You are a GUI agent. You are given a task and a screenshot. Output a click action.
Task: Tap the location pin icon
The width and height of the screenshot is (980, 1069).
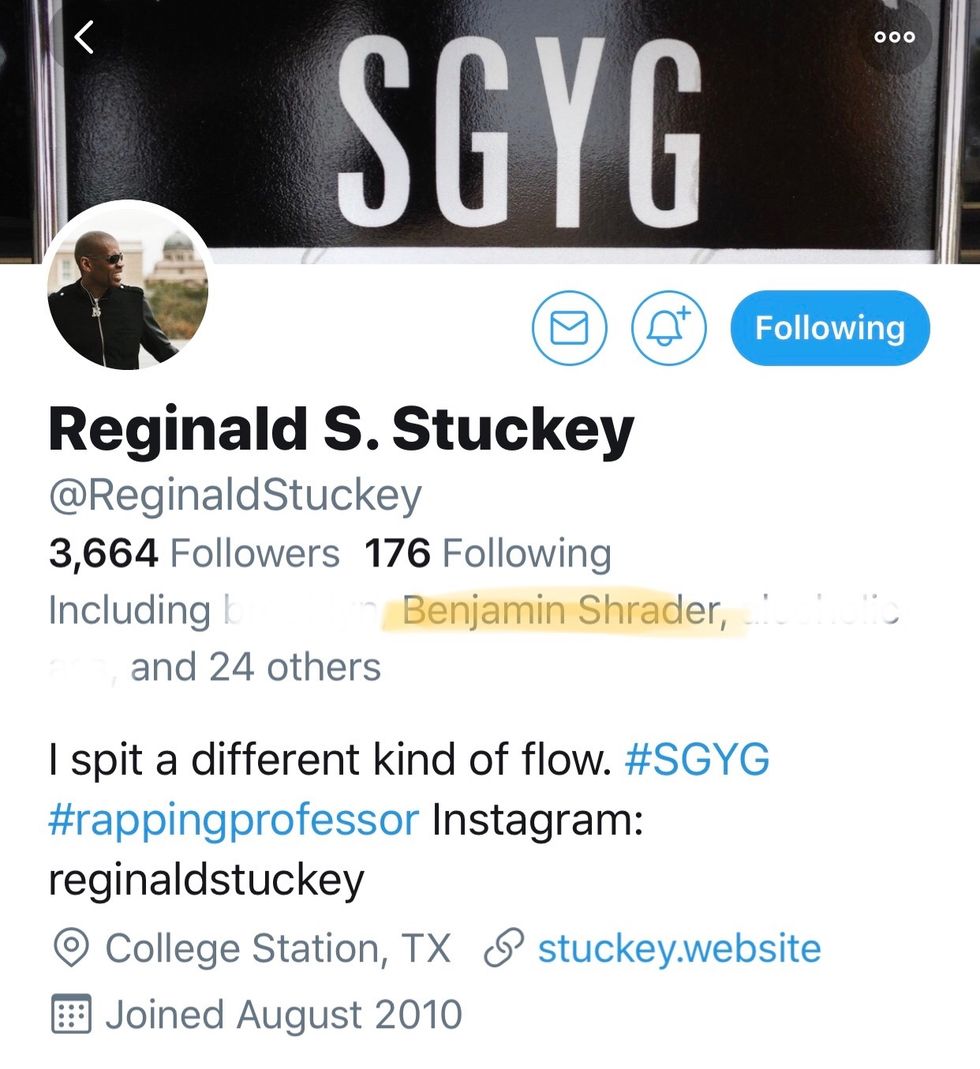[70, 948]
